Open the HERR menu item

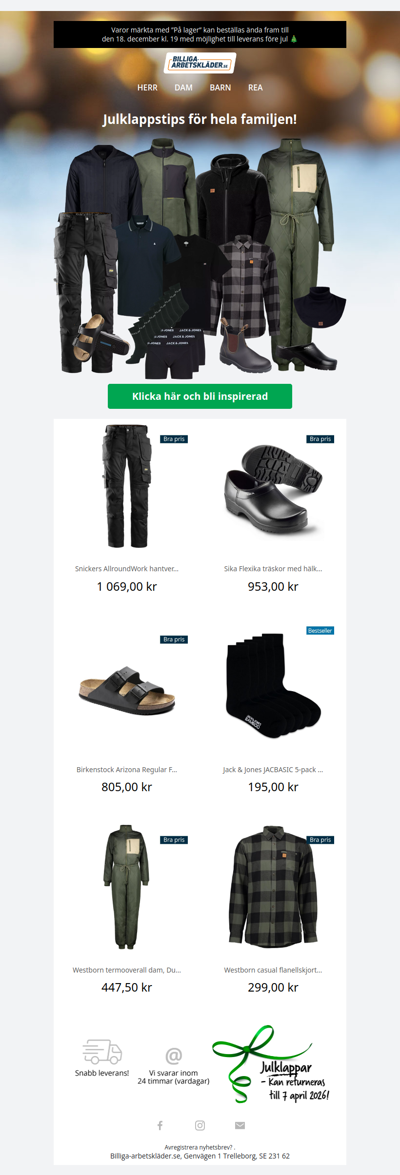click(148, 88)
